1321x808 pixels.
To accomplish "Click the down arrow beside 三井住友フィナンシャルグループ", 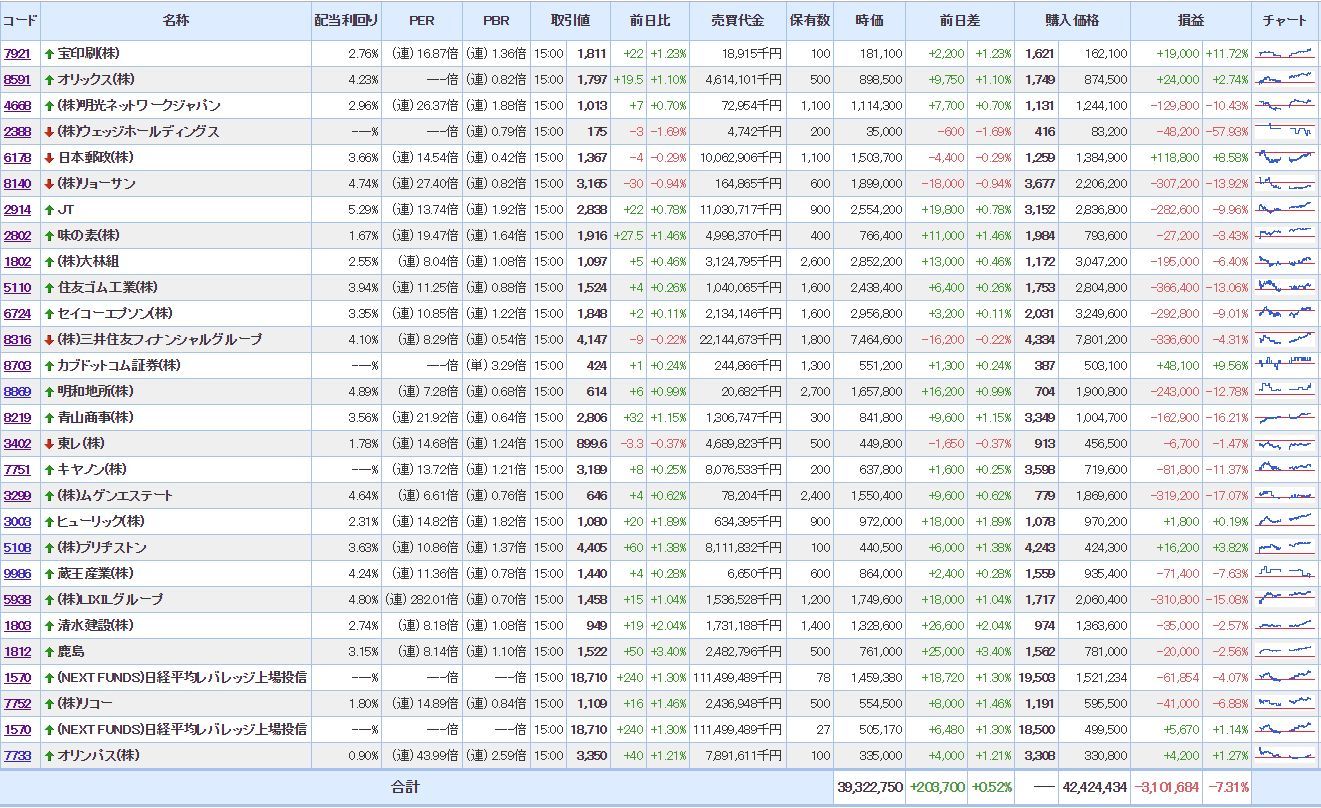I will (x=49, y=340).
